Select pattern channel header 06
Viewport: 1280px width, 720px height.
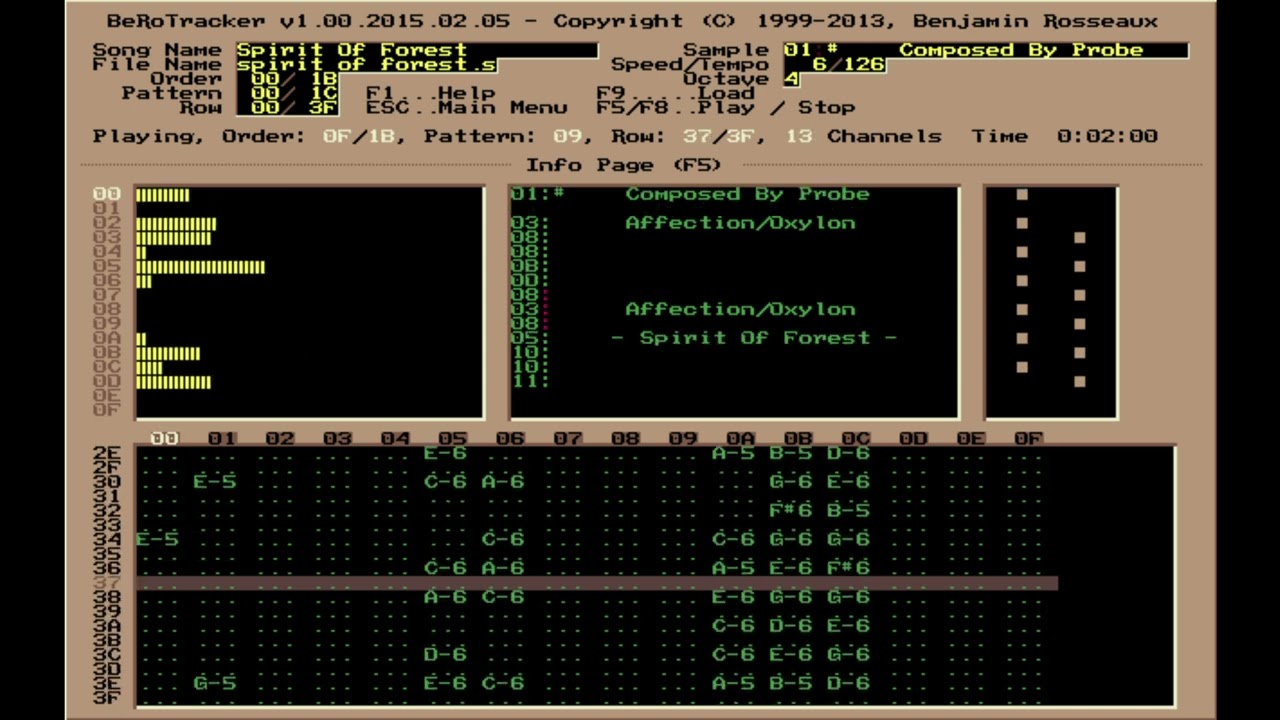[510, 438]
